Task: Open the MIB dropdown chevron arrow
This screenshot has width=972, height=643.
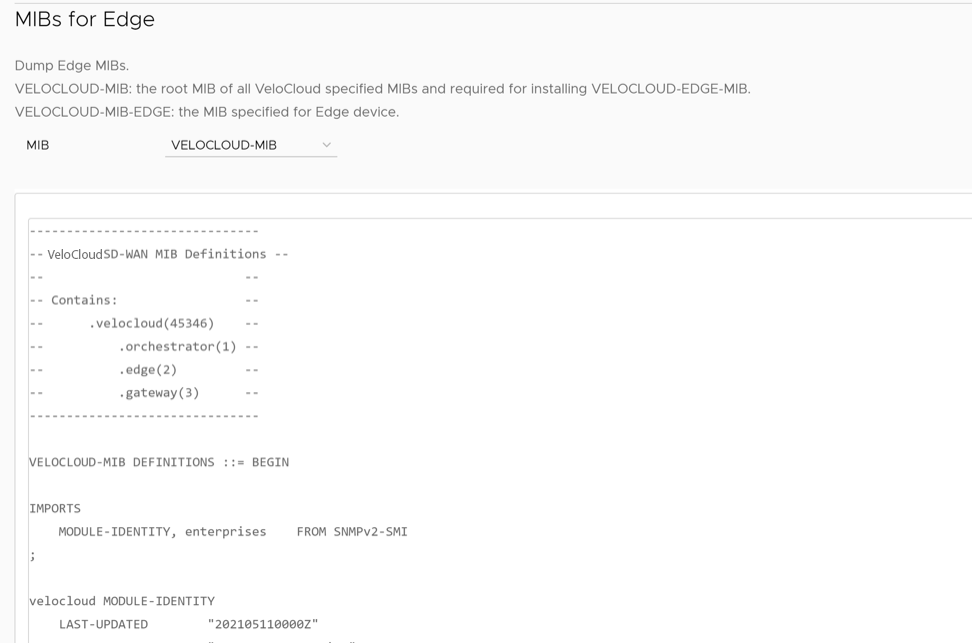Action: coord(326,145)
